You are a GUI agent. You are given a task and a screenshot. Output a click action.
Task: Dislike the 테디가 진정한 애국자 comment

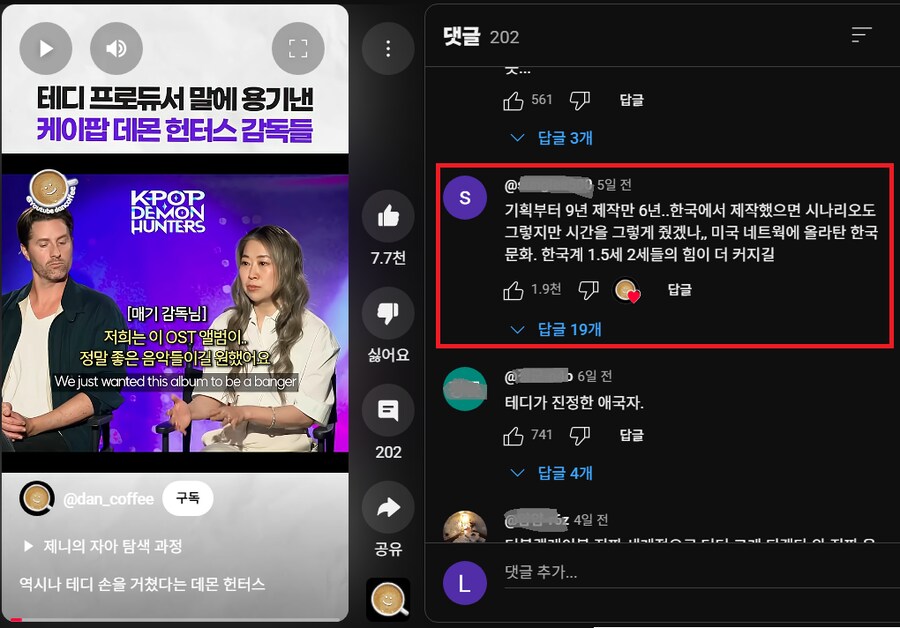(x=580, y=436)
